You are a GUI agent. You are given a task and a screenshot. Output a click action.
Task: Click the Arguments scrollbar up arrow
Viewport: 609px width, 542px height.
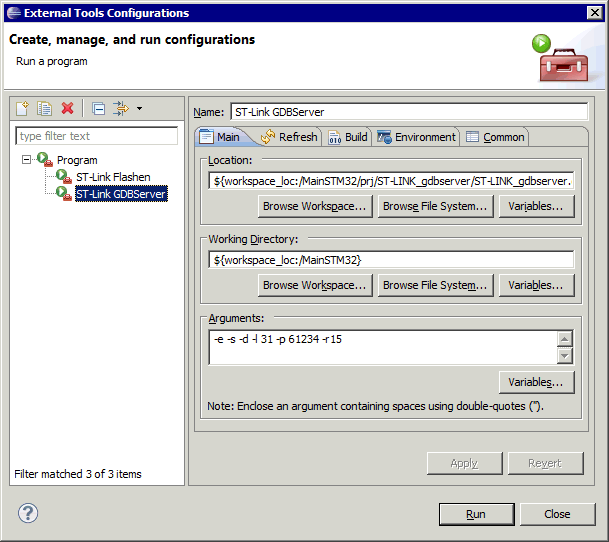tap(565, 339)
